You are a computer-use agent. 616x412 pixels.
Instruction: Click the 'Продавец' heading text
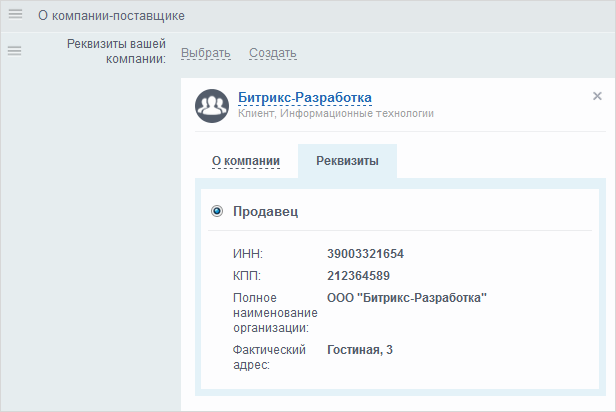point(266,211)
